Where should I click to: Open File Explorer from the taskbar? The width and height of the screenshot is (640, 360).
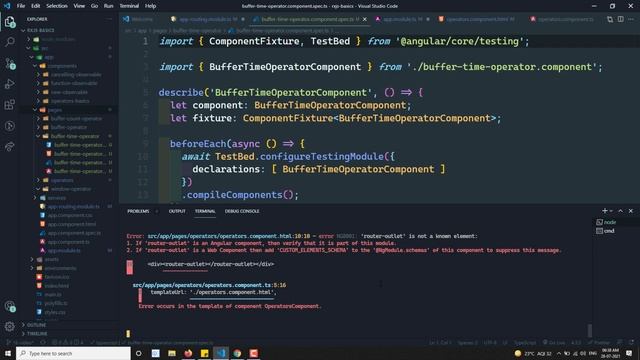pos(171,353)
